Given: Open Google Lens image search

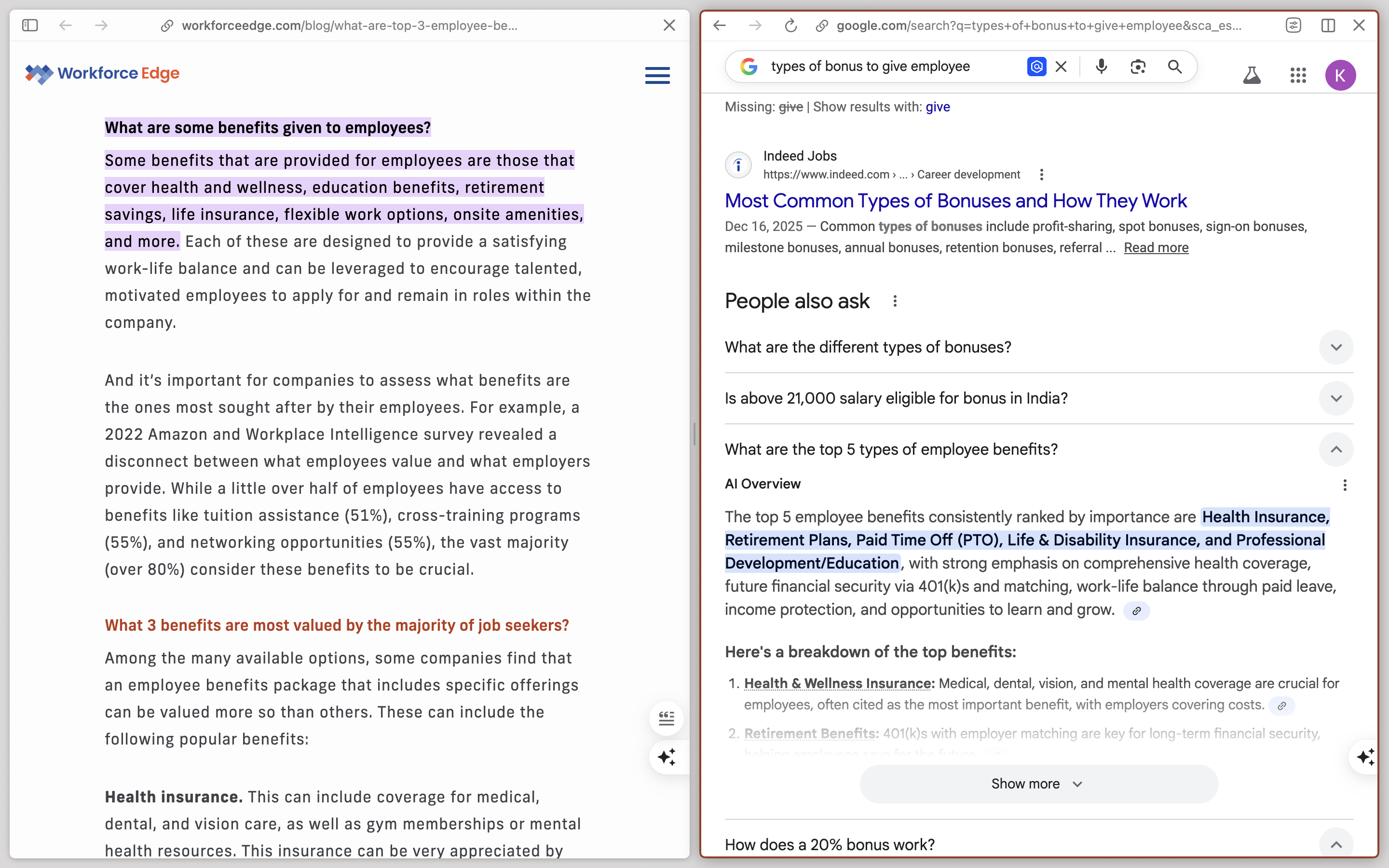Looking at the screenshot, I should point(1138,67).
